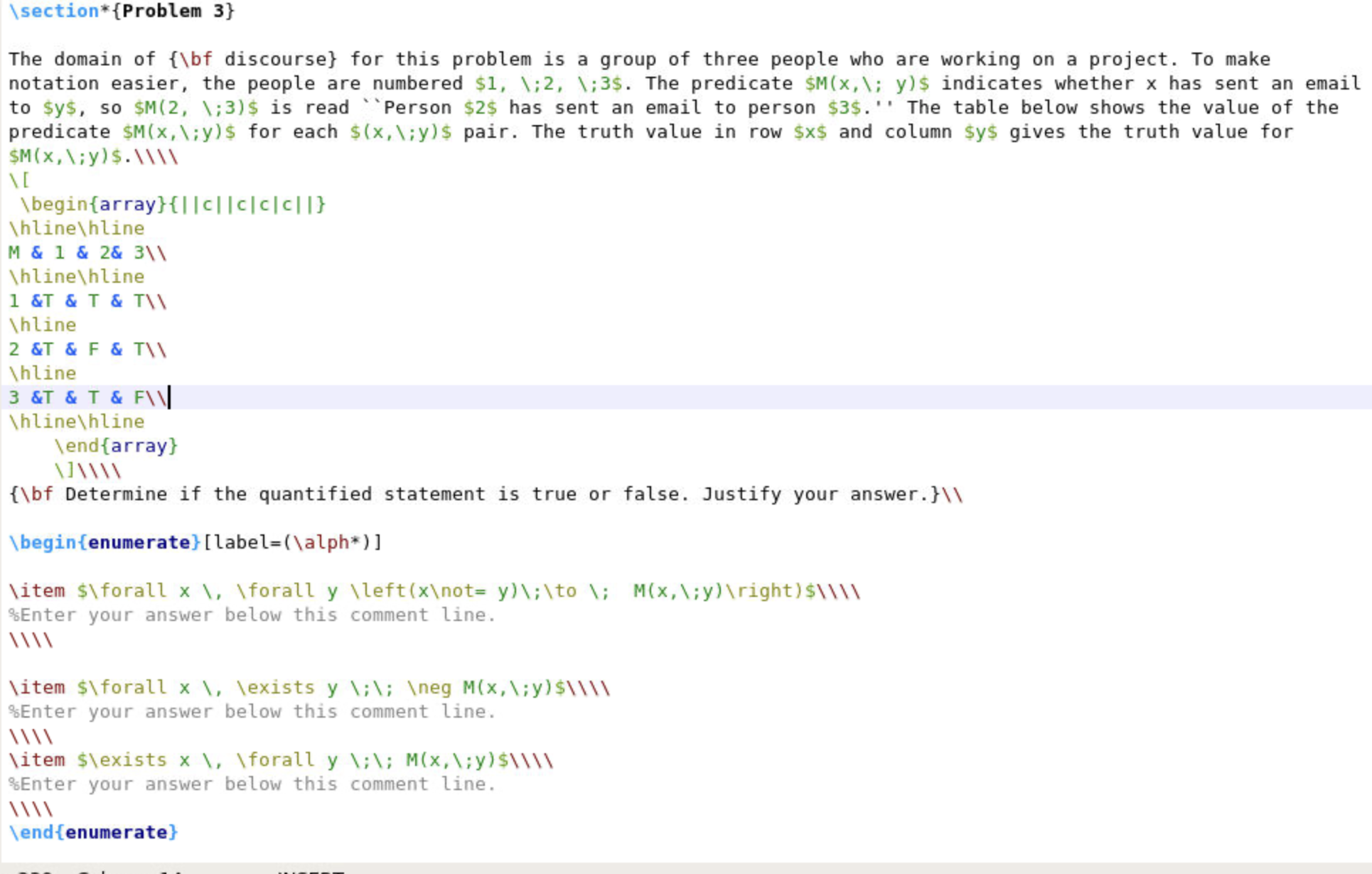Click the \section command on the first line
The image size is (1372, 874).
click(53, 11)
